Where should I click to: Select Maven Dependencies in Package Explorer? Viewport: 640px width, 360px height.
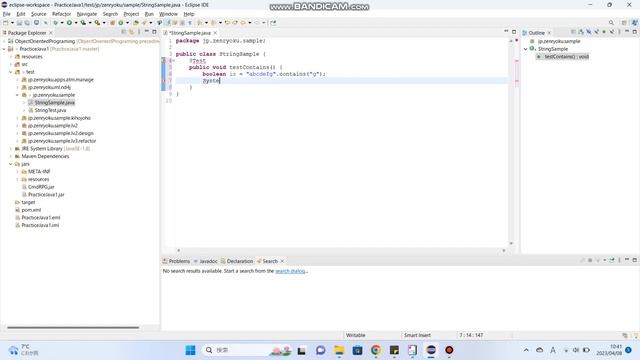click(x=45, y=157)
